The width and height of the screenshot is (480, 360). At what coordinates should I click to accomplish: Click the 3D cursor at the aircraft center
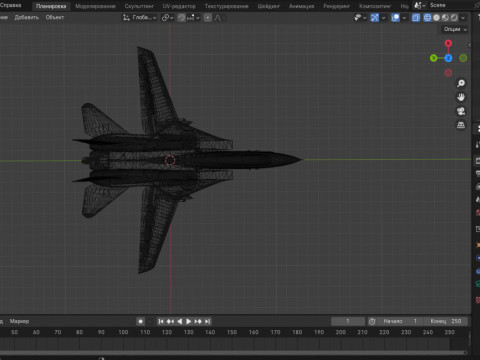[x=170, y=160]
